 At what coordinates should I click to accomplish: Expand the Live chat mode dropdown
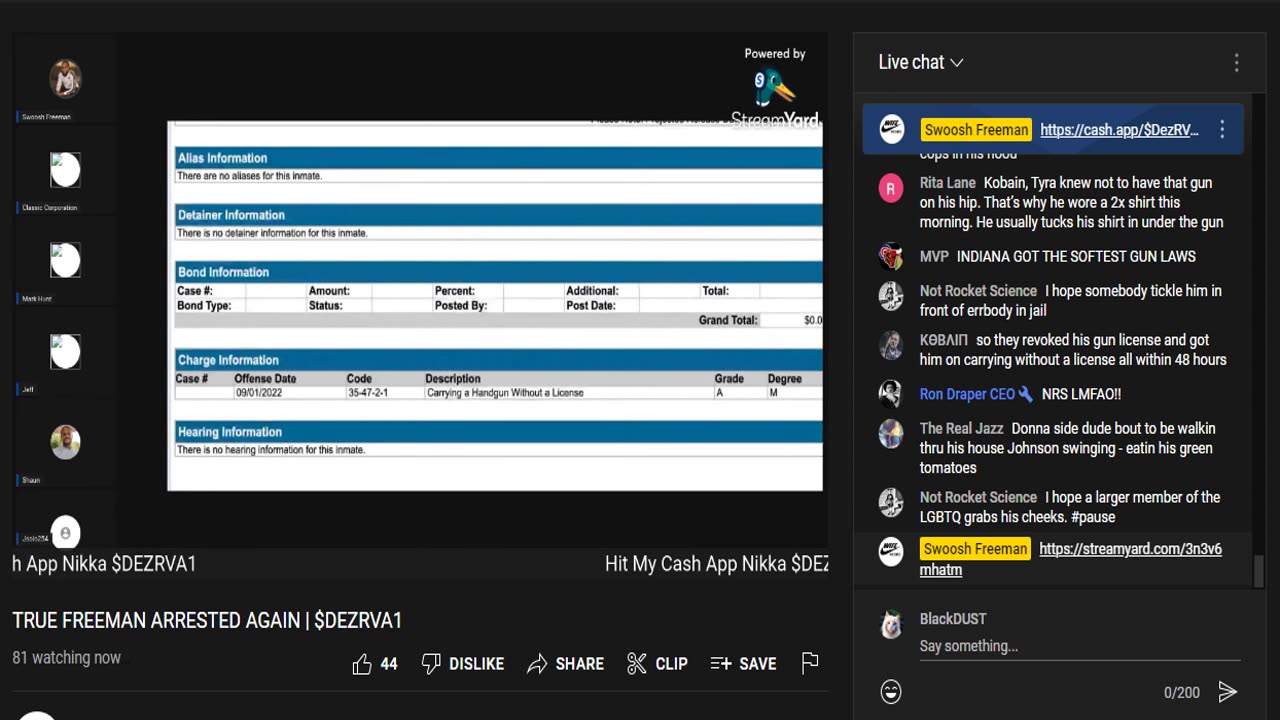(921, 62)
